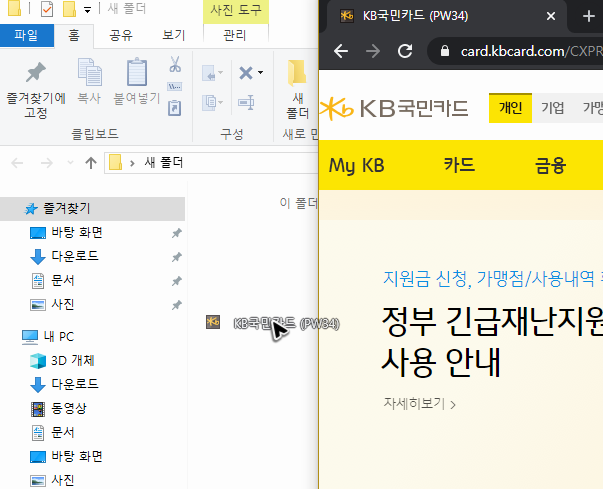
Task: Select the 홈 ribbon tab
Action: point(74,35)
